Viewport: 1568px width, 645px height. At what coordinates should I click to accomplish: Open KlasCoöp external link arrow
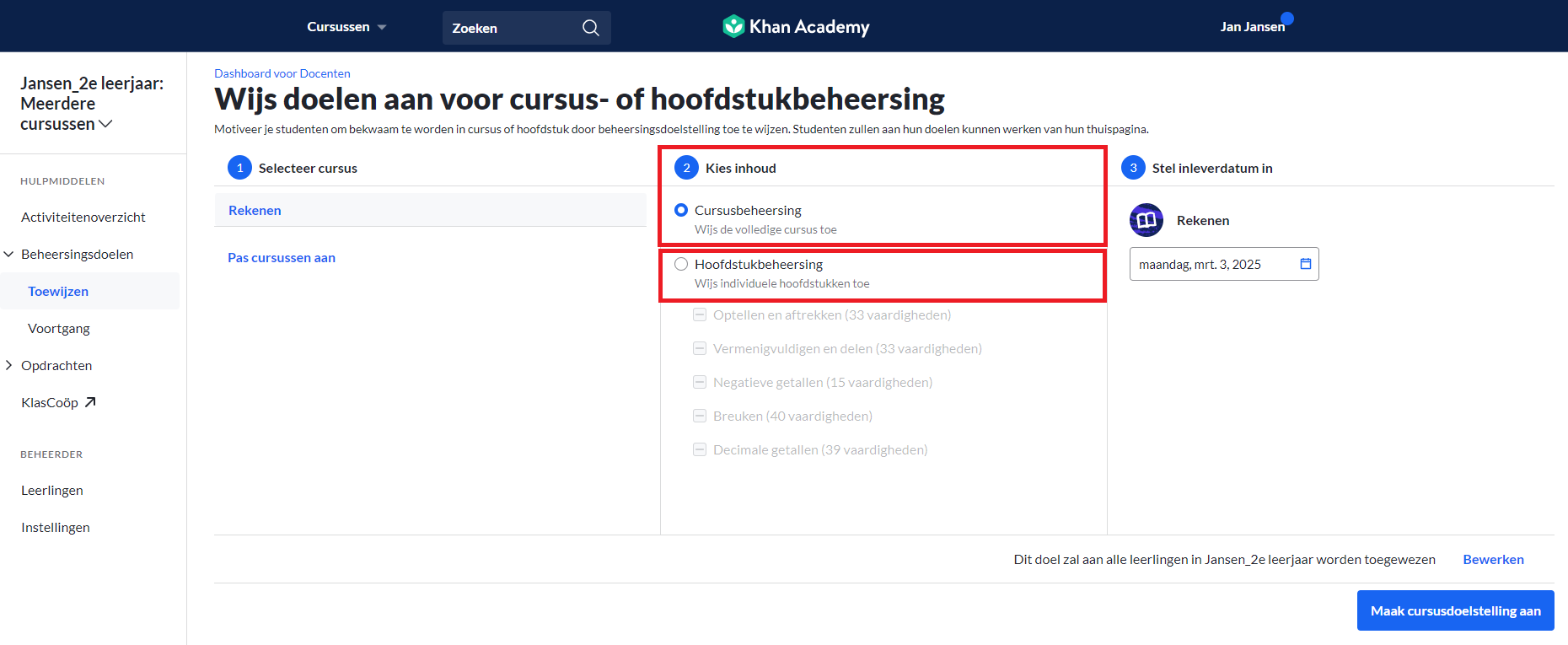point(90,402)
